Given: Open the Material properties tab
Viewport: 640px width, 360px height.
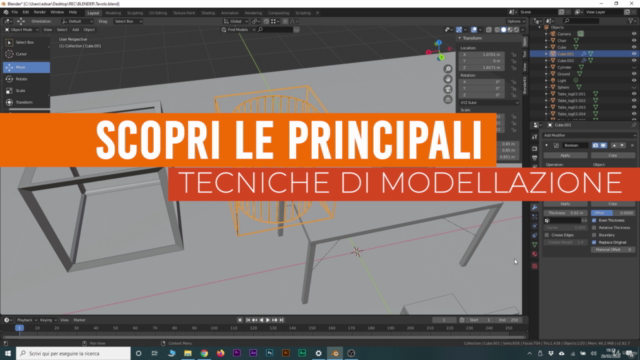Looking at the screenshot, I should coord(535,254).
